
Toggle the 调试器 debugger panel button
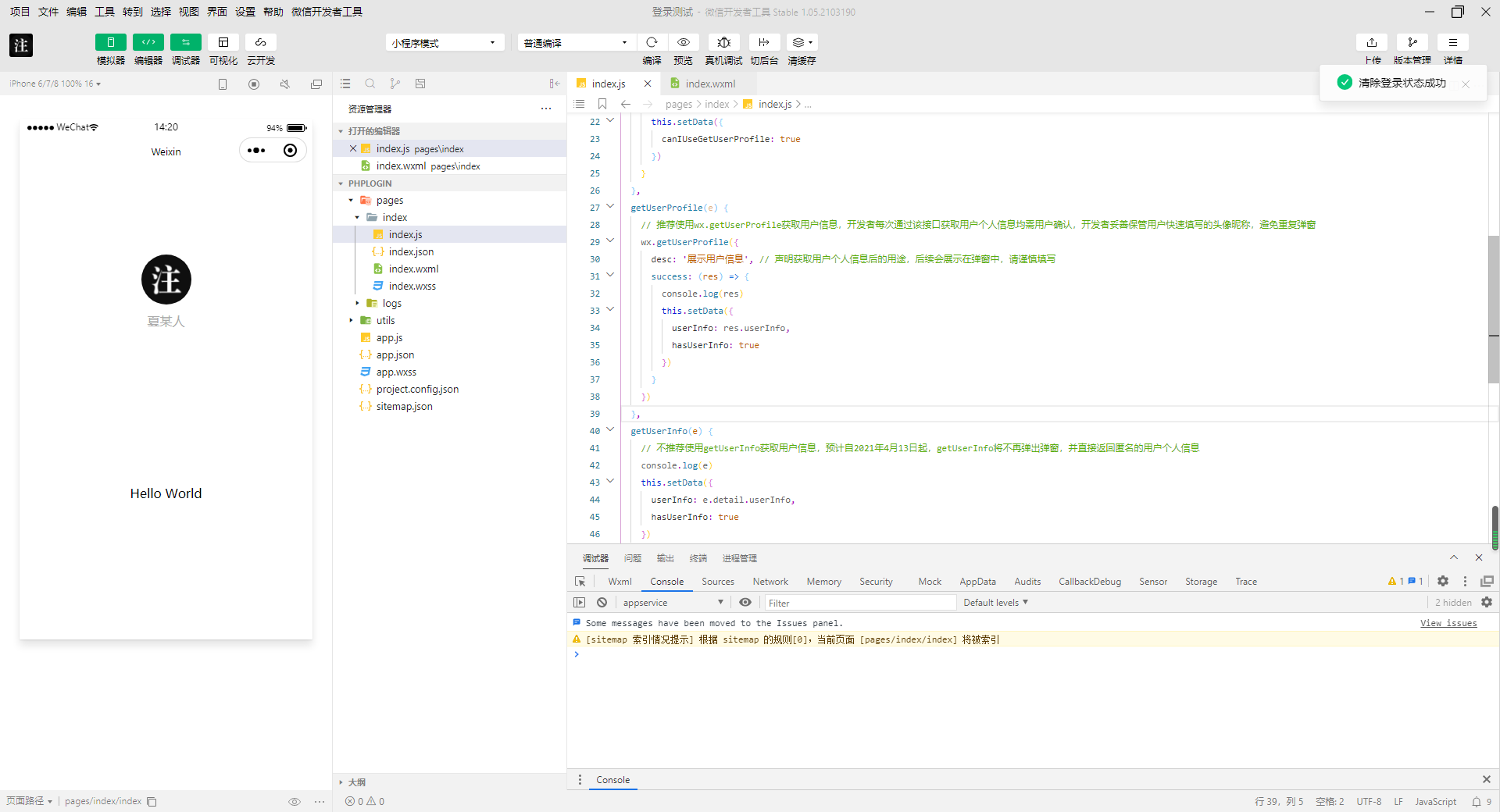185,42
